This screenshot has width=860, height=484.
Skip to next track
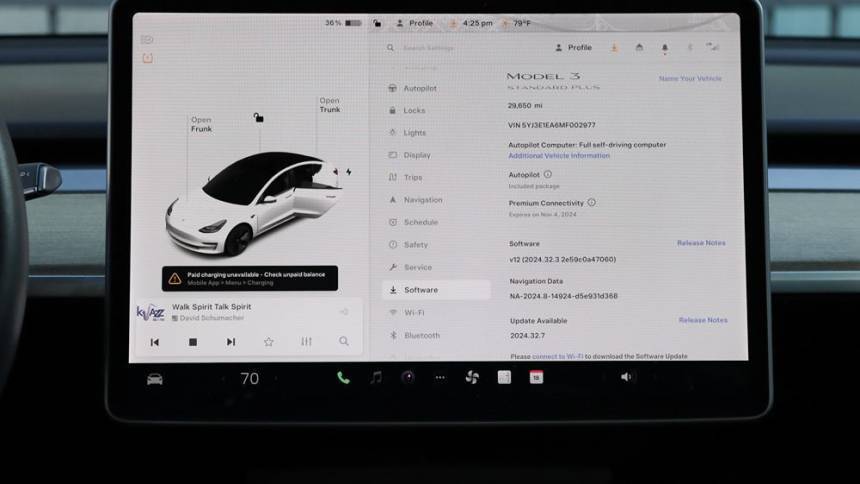tap(231, 342)
